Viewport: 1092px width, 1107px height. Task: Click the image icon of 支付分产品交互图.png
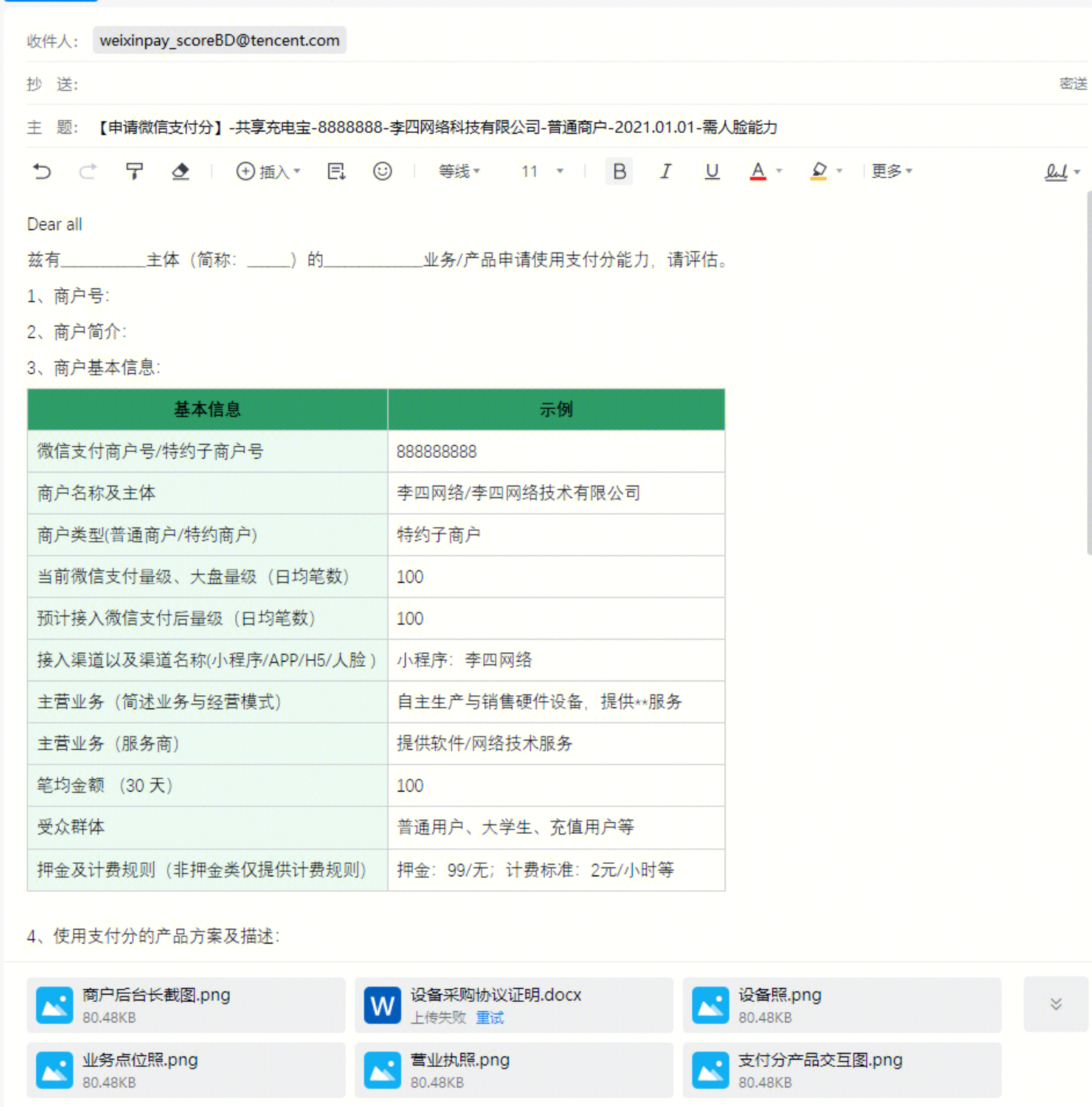[x=711, y=1070]
